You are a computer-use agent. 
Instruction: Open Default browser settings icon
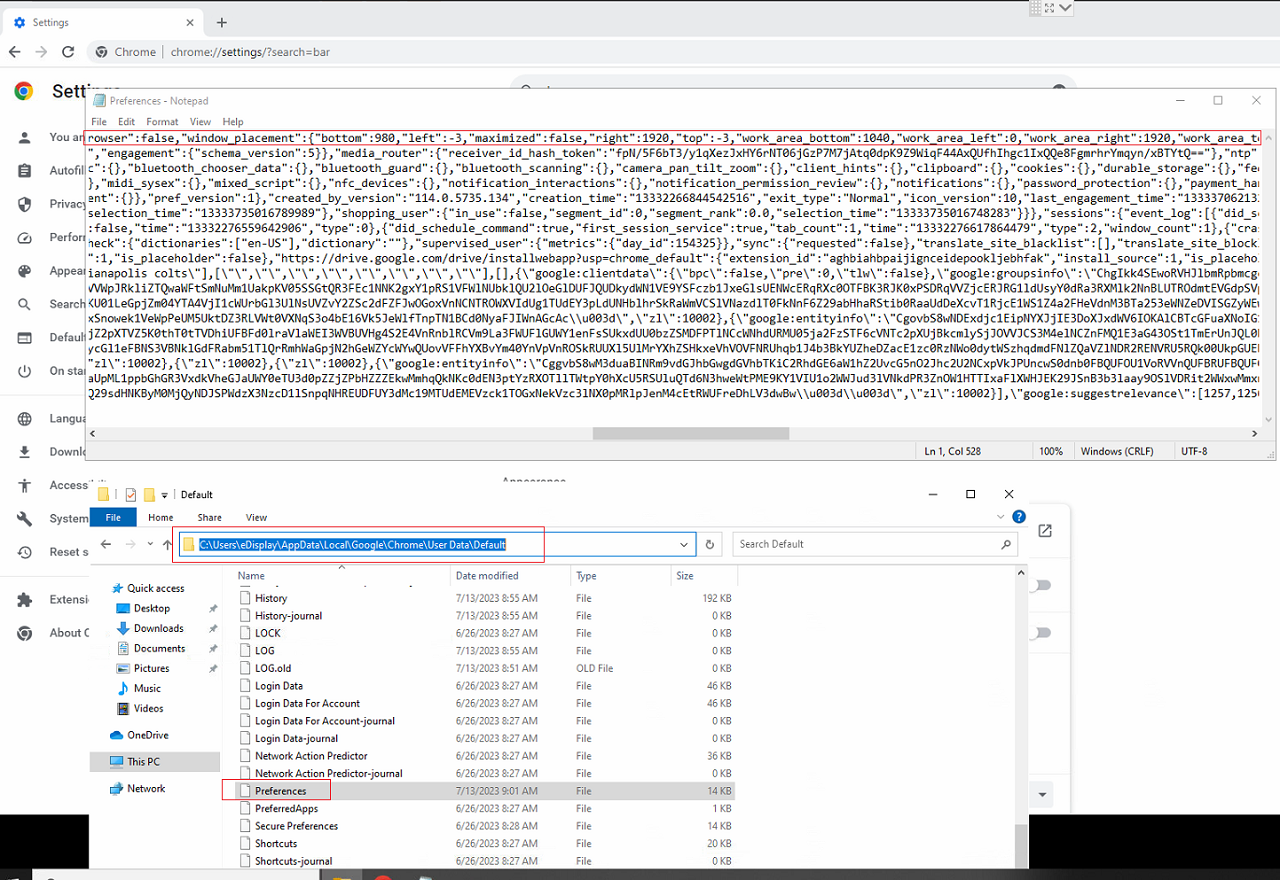point(25,338)
